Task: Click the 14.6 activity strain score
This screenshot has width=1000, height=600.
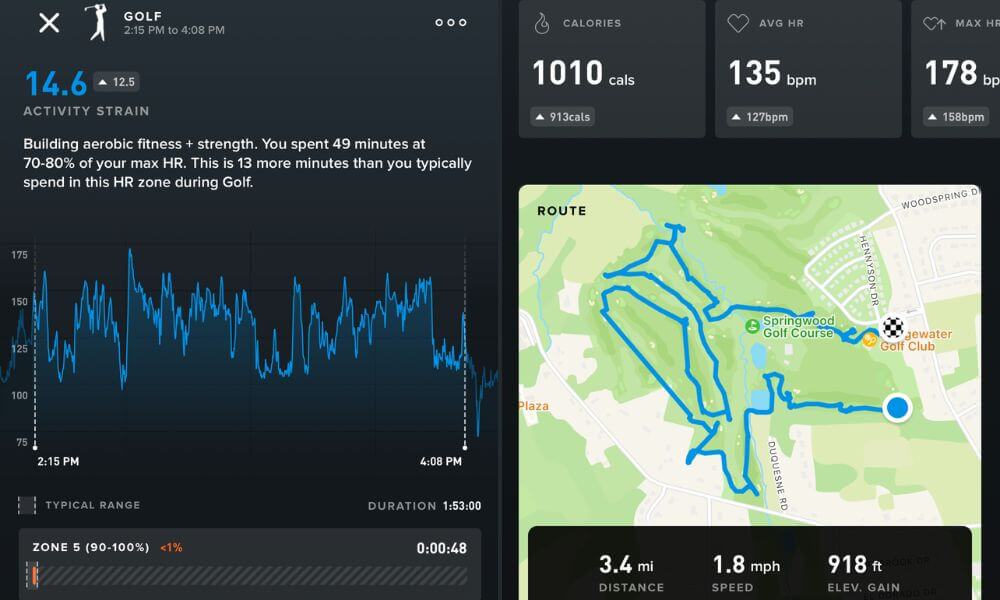Action: 55,83
